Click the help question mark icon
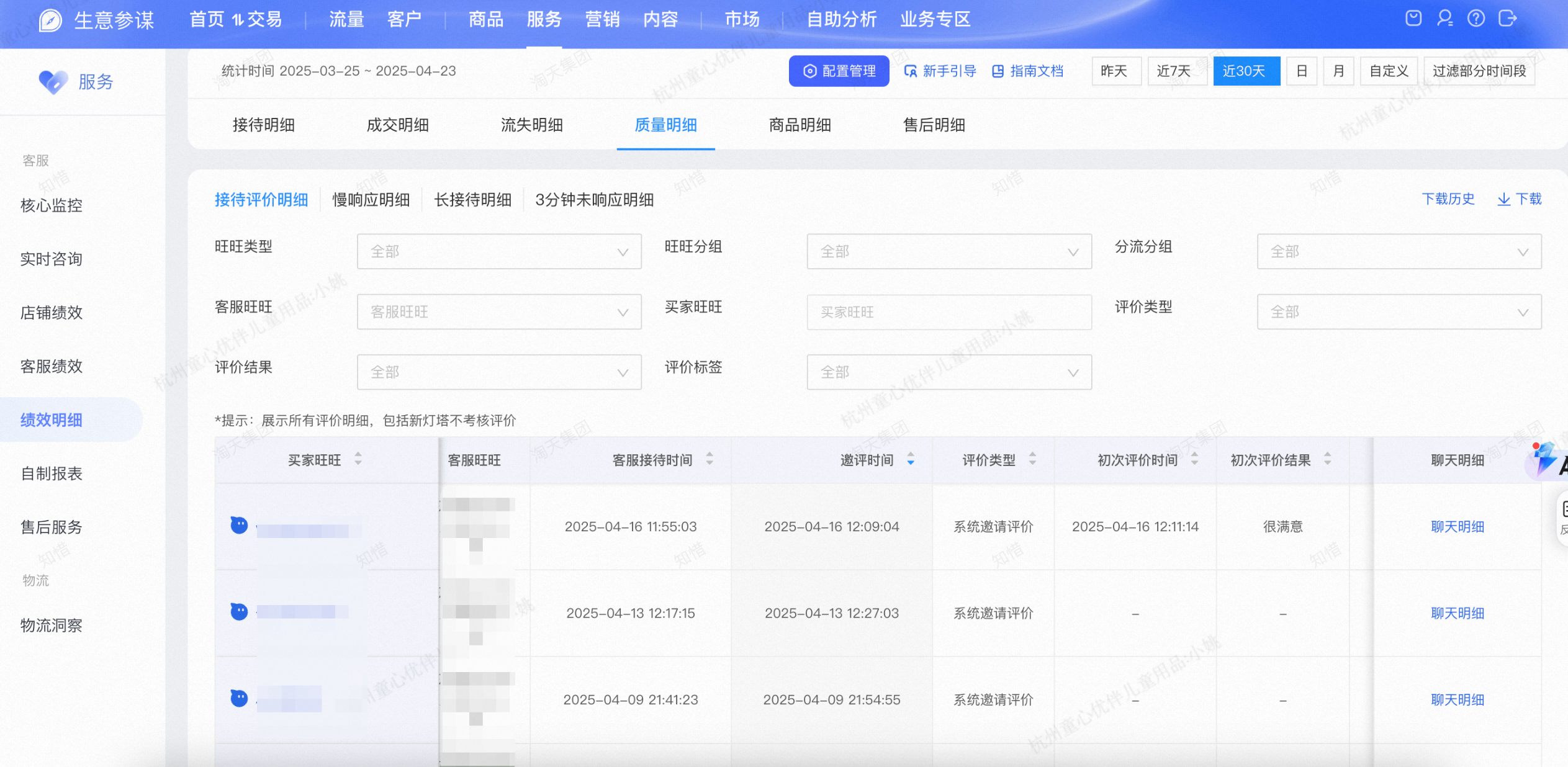The width and height of the screenshot is (1568, 767). 1476,19
